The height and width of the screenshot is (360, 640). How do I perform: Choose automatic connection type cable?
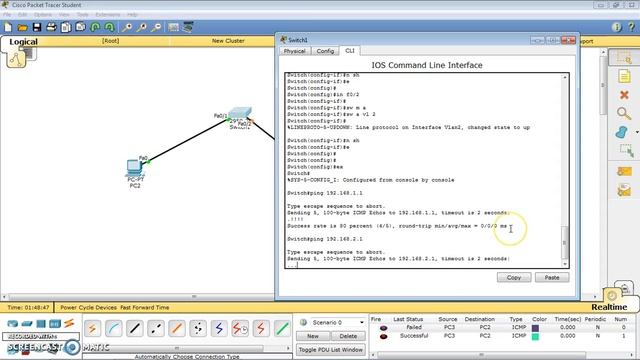(93, 328)
